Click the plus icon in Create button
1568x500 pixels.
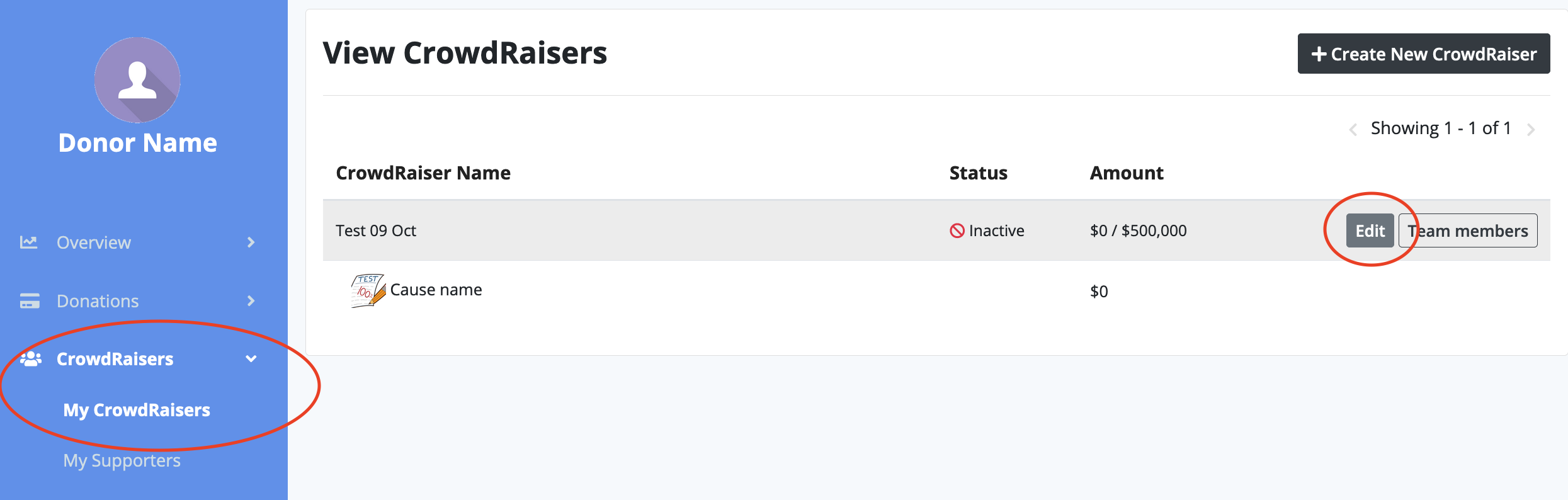coord(1319,54)
